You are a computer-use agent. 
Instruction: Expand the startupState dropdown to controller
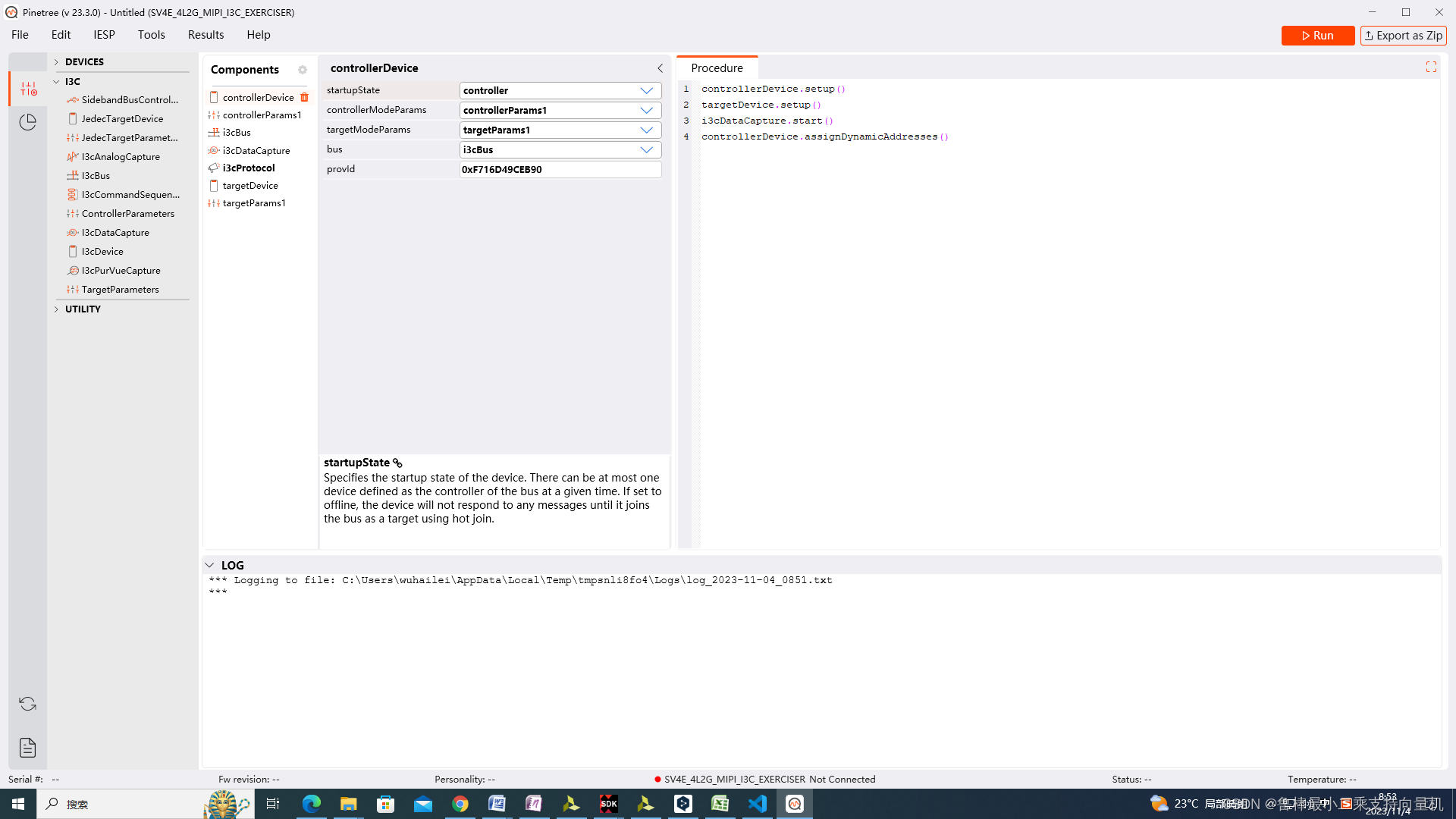[647, 90]
